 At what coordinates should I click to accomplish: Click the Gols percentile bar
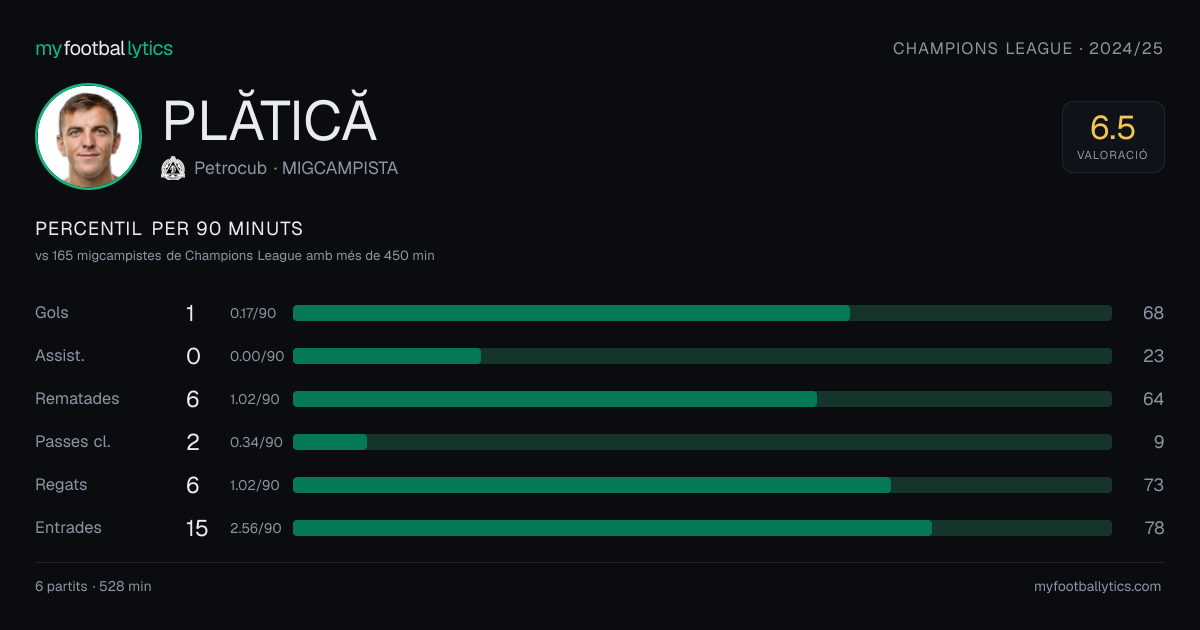[702, 313]
